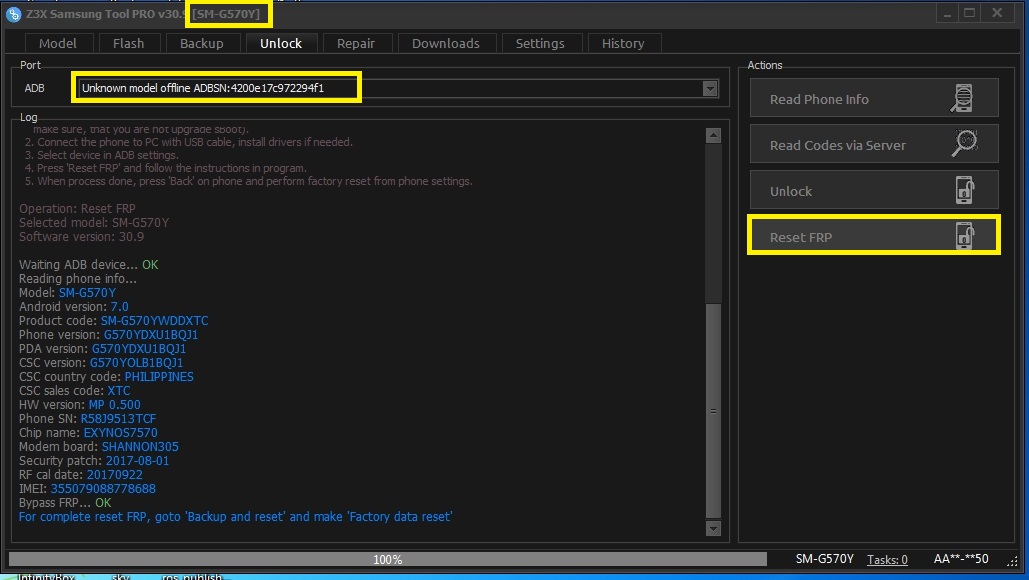Switch to the Flash tab

[x=128, y=43]
